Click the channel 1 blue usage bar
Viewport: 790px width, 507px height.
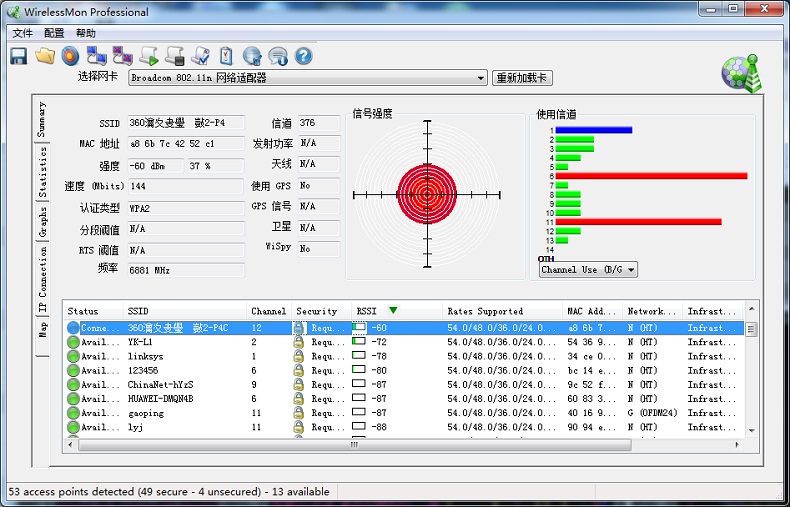pyautogui.click(x=594, y=130)
